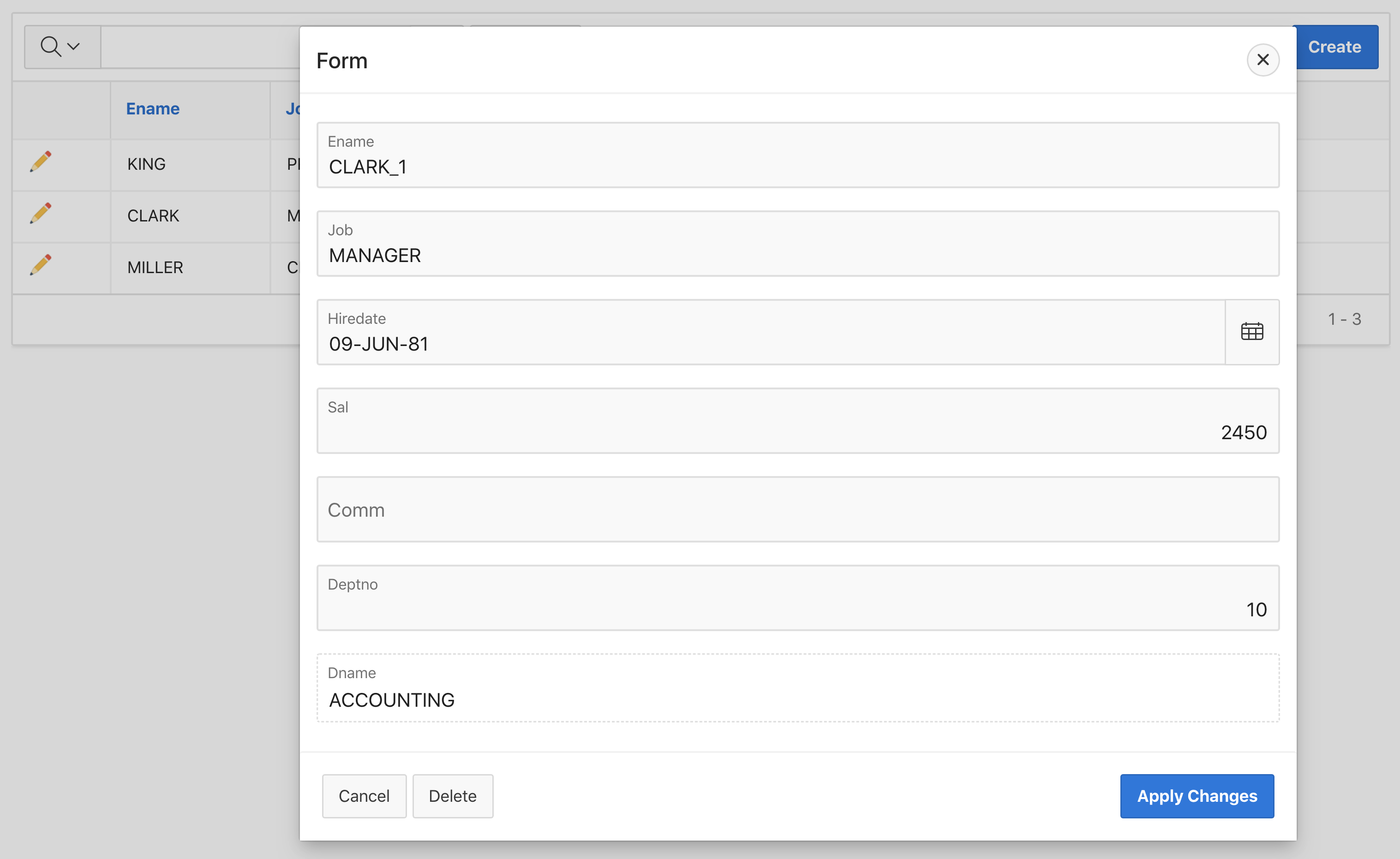Viewport: 1400px width, 859px height.
Task: Click the MILLER name cell
Action: 155,268
